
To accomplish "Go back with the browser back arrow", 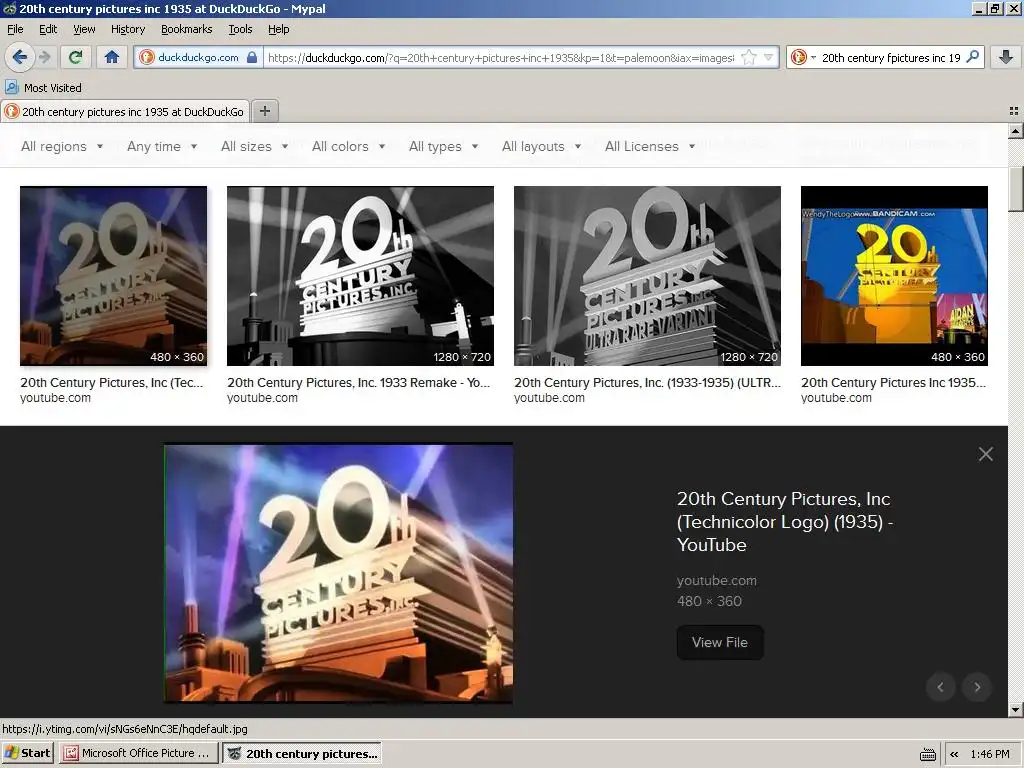I will click(20, 57).
